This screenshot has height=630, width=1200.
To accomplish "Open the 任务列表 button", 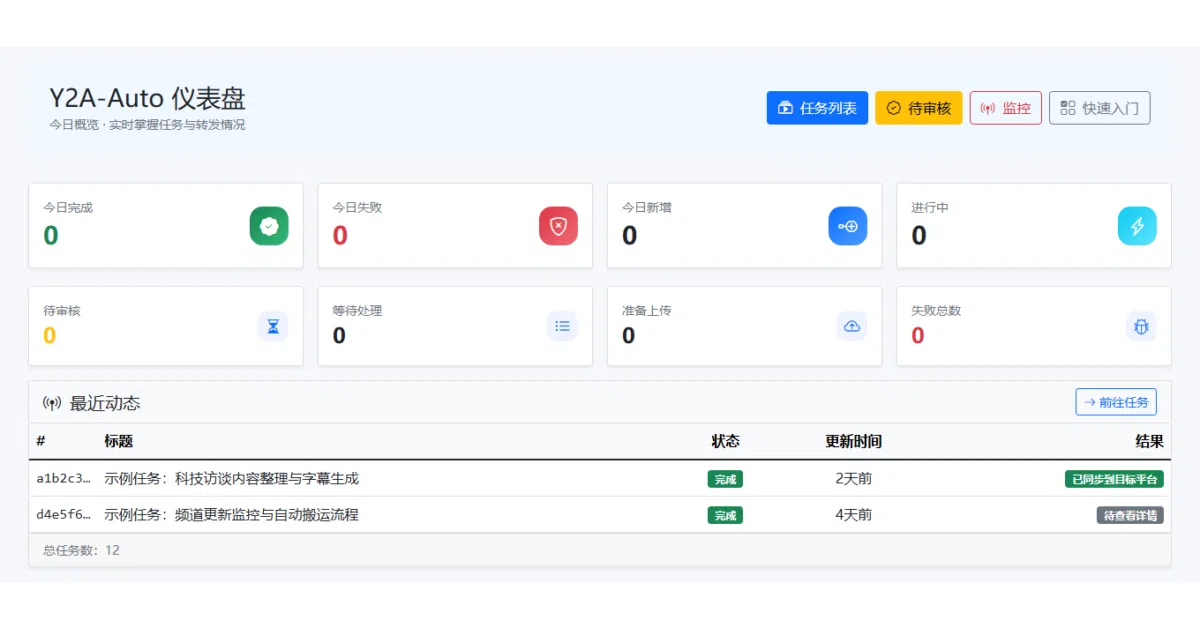I will coord(817,108).
